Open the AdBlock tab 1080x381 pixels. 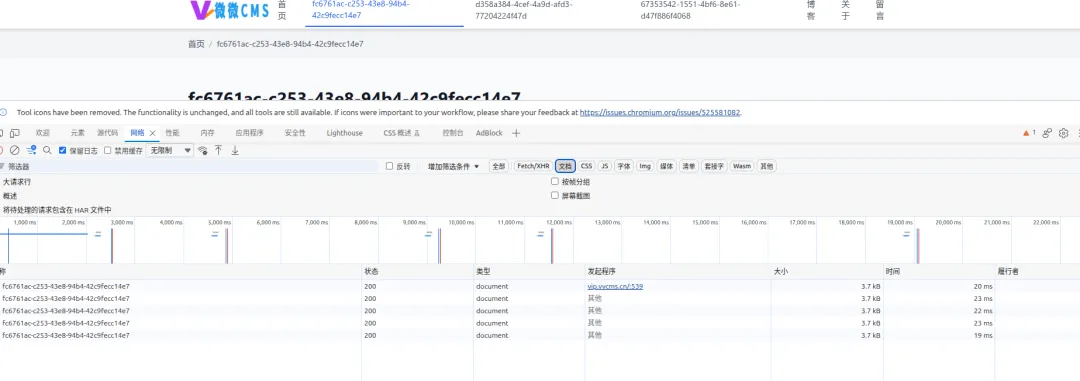tap(489, 133)
